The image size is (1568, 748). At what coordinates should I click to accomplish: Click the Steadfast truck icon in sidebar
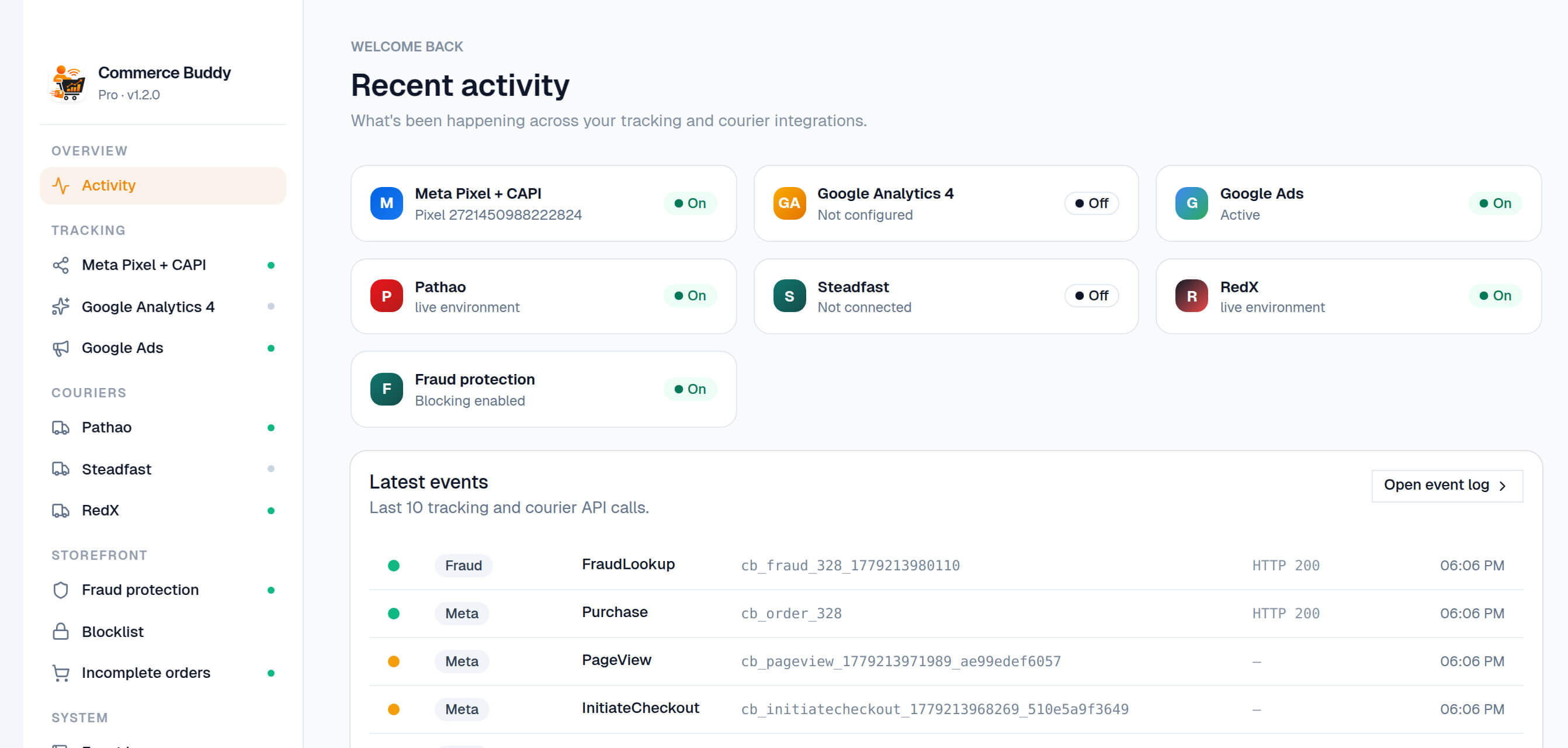point(61,469)
